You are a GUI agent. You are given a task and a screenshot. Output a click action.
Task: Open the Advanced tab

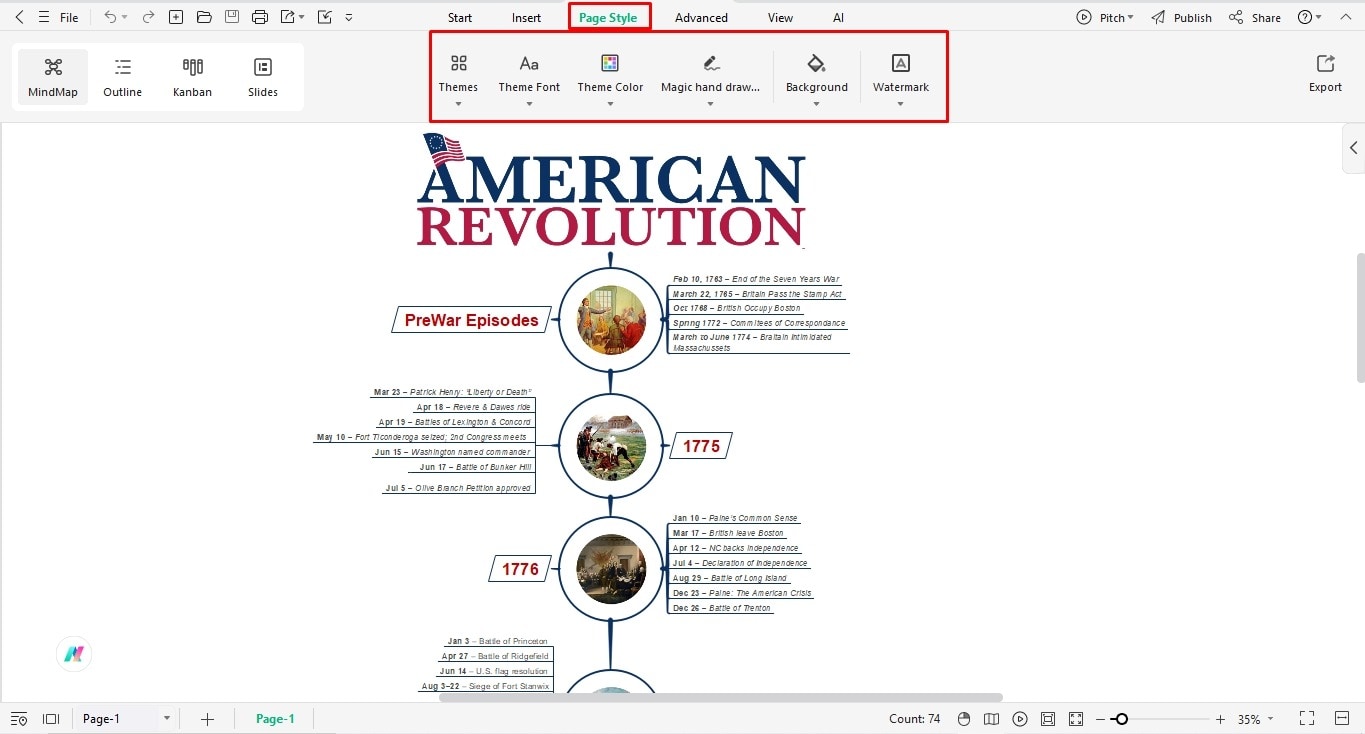[701, 18]
